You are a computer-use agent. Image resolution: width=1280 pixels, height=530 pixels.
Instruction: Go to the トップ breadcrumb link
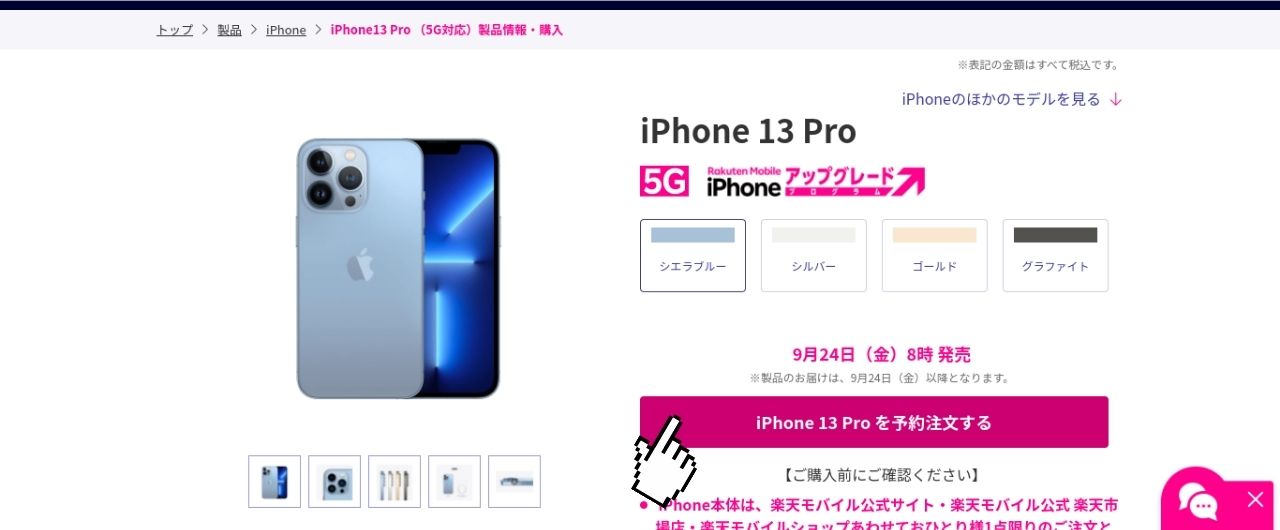(x=175, y=30)
